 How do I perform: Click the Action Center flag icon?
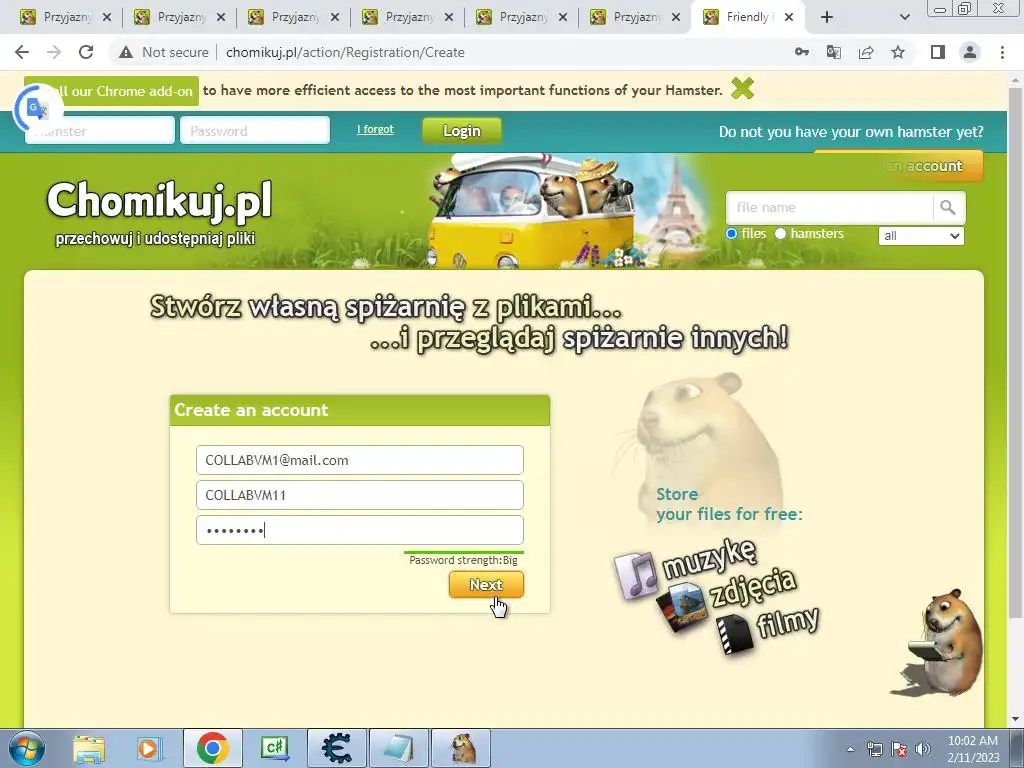tap(899, 749)
